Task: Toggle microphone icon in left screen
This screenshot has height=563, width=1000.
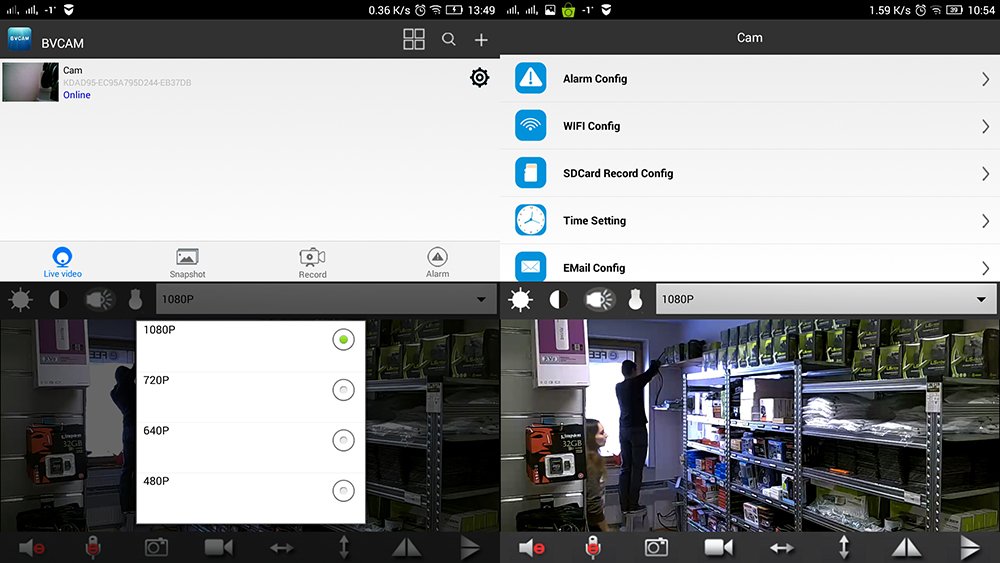Action: coord(93,548)
